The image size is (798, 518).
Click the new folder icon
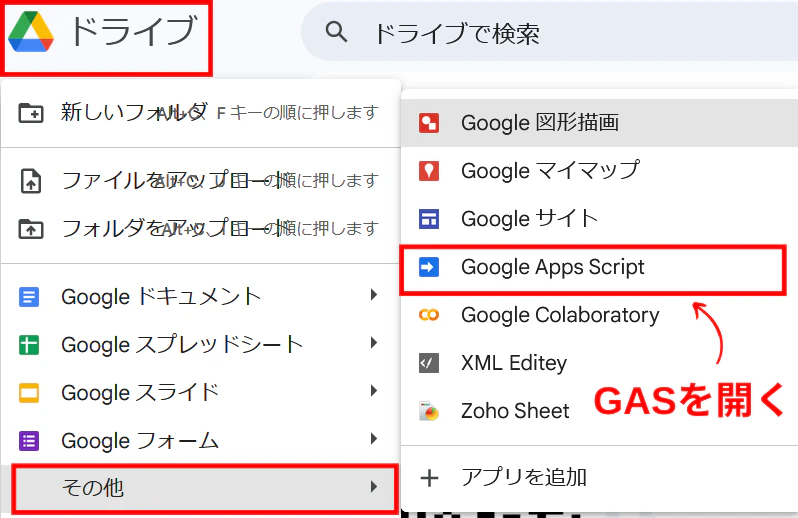(x=31, y=112)
